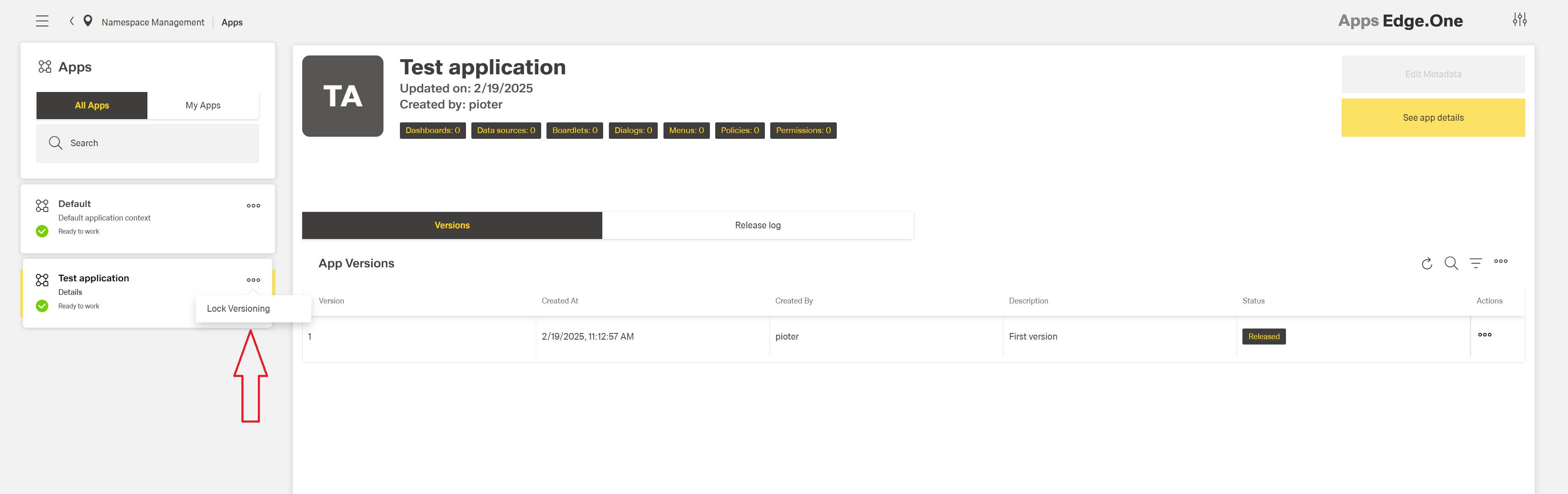Click the TA application avatar
This screenshot has width=1568, height=494.
pos(343,96)
